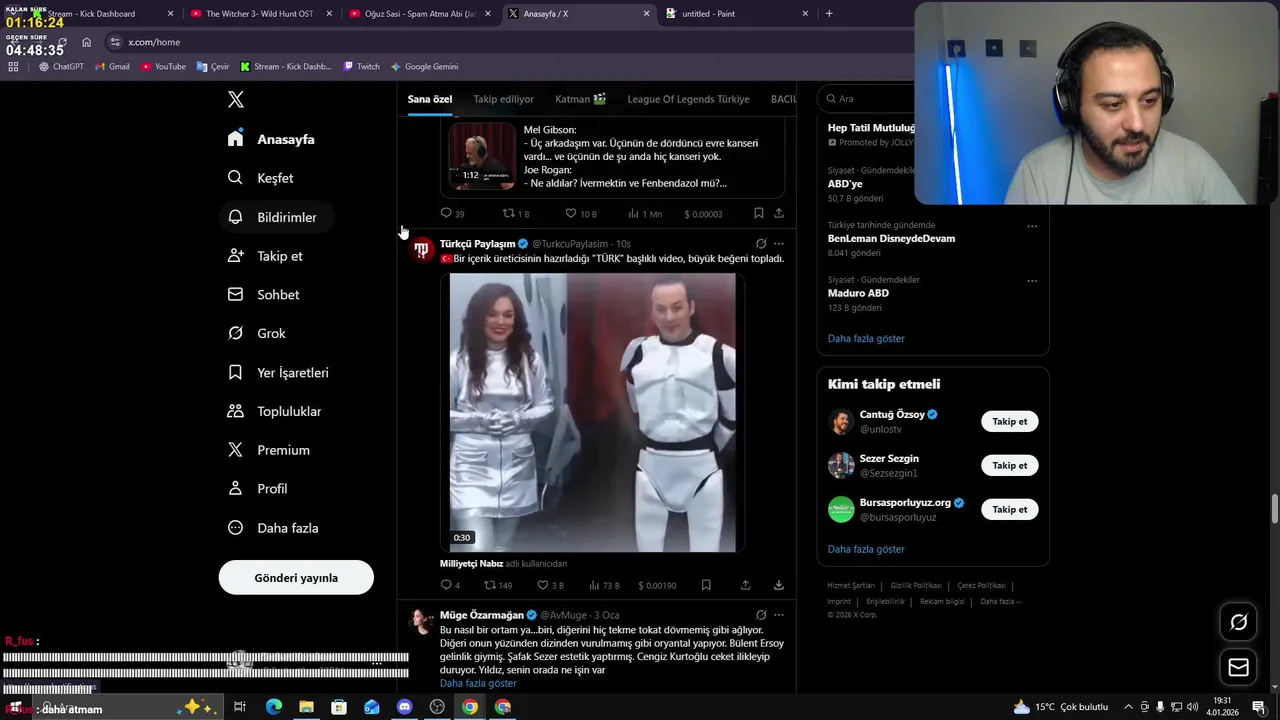Open BenLeman DisneydeDevam trend
Image resolution: width=1280 pixels, height=720 pixels.
click(x=891, y=238)
